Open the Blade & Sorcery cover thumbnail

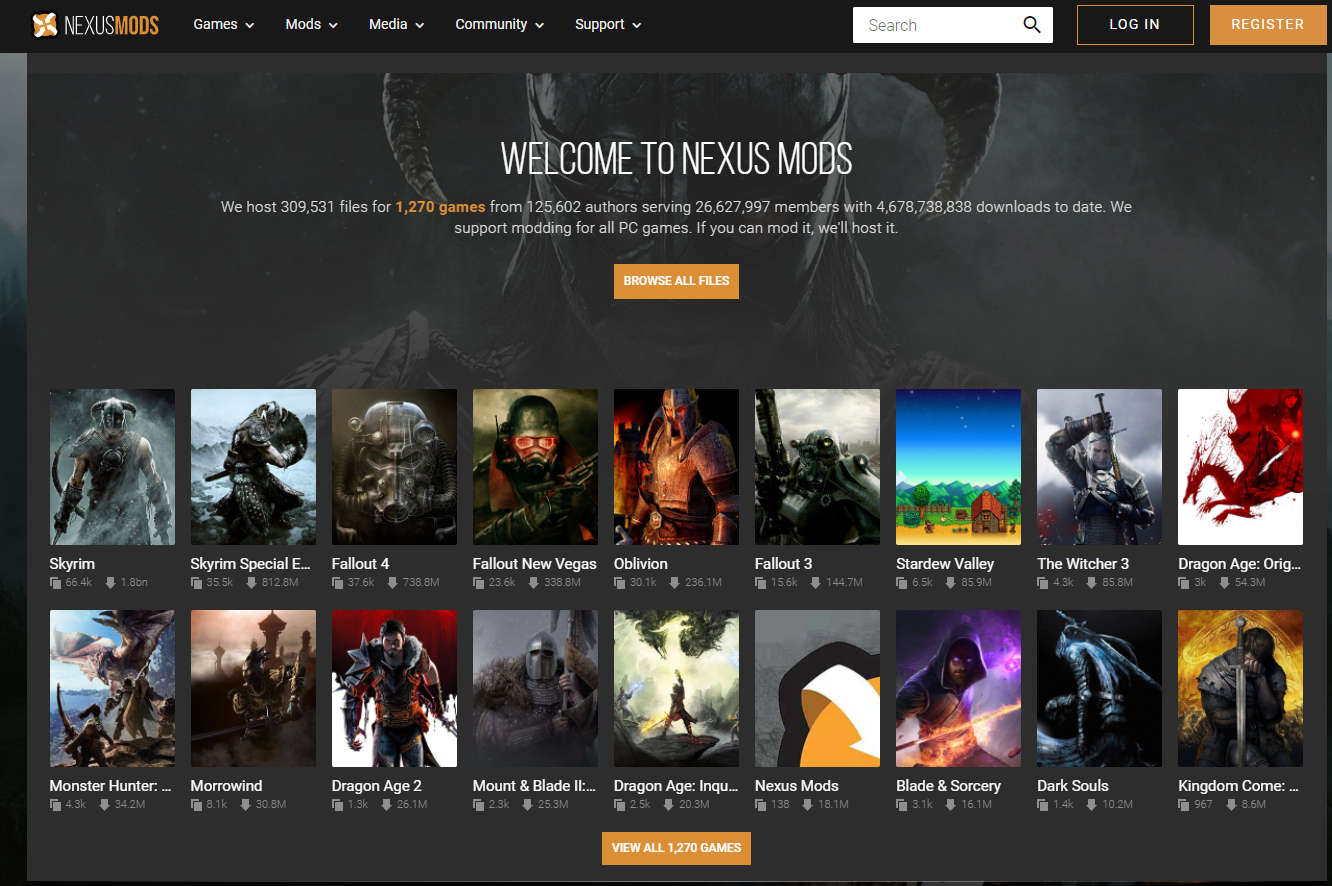(x=958, y=689)
